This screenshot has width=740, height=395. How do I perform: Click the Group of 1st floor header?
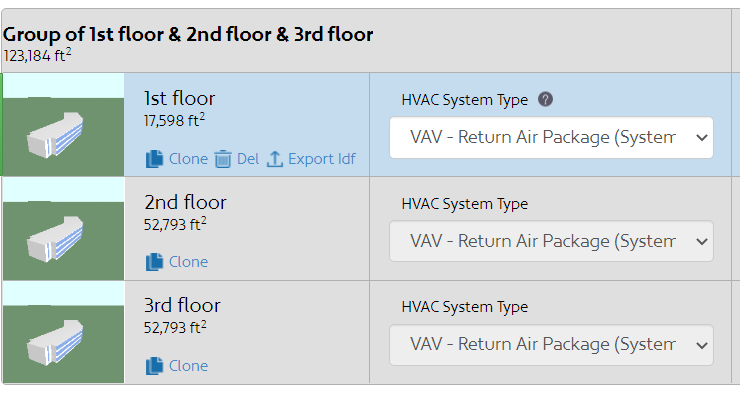tap(188, 34)
